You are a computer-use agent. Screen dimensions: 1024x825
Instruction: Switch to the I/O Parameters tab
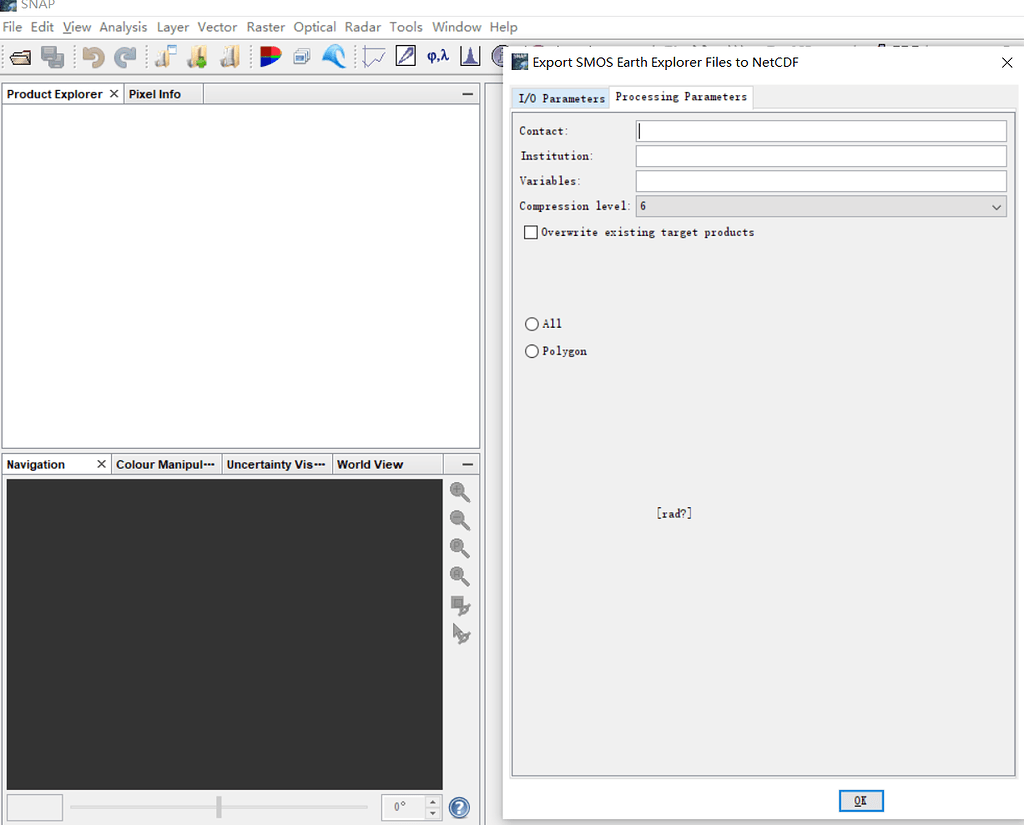coord(559,98)
